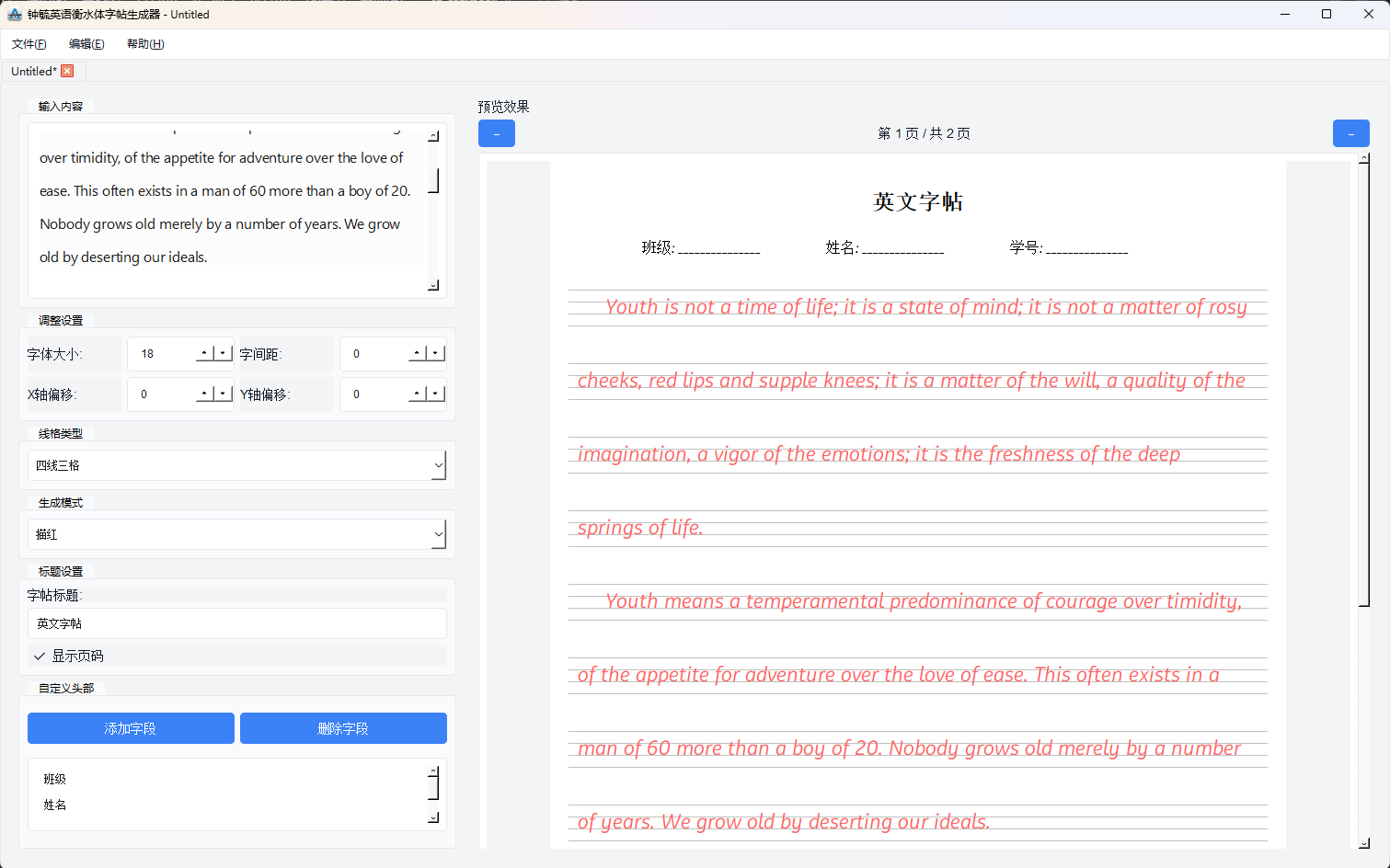Decrease Y轴偏移 with down arrow
The image size is (1390, 868).
tap(435, 394)
